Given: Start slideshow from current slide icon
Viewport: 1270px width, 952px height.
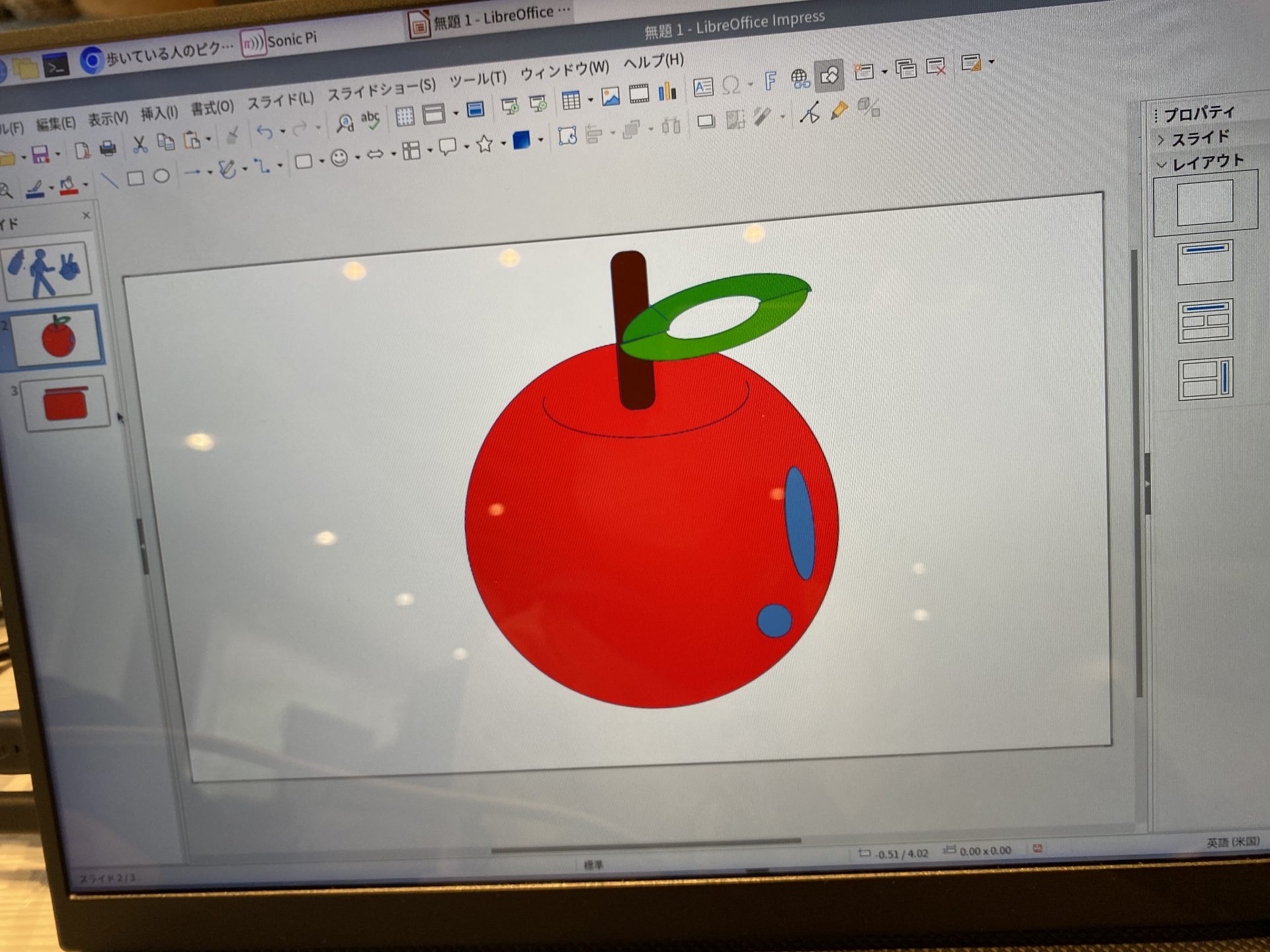Looking at the screenshot, I should point(538,104).
